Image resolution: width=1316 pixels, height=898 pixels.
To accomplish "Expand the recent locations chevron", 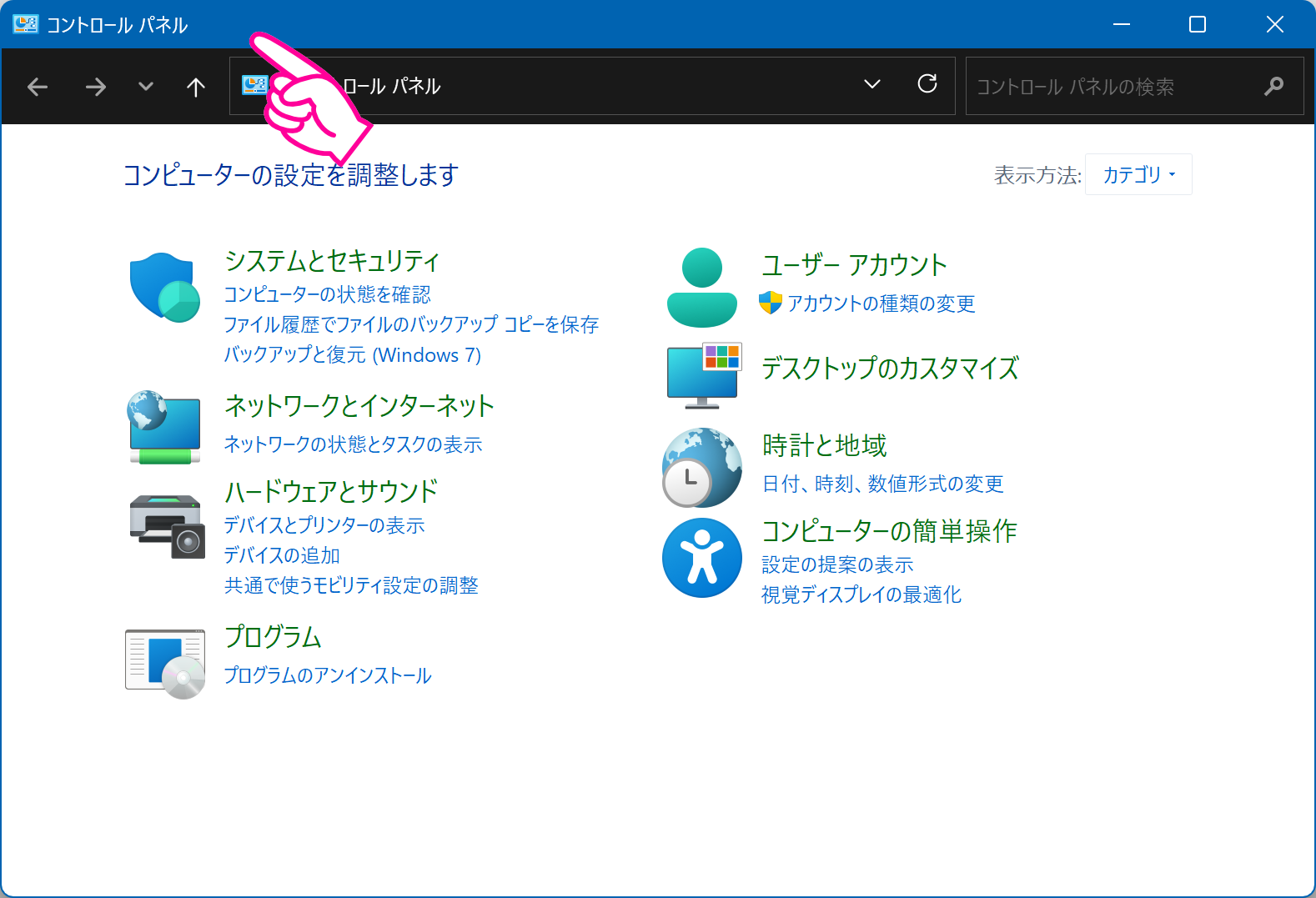I will pos(146,87).
